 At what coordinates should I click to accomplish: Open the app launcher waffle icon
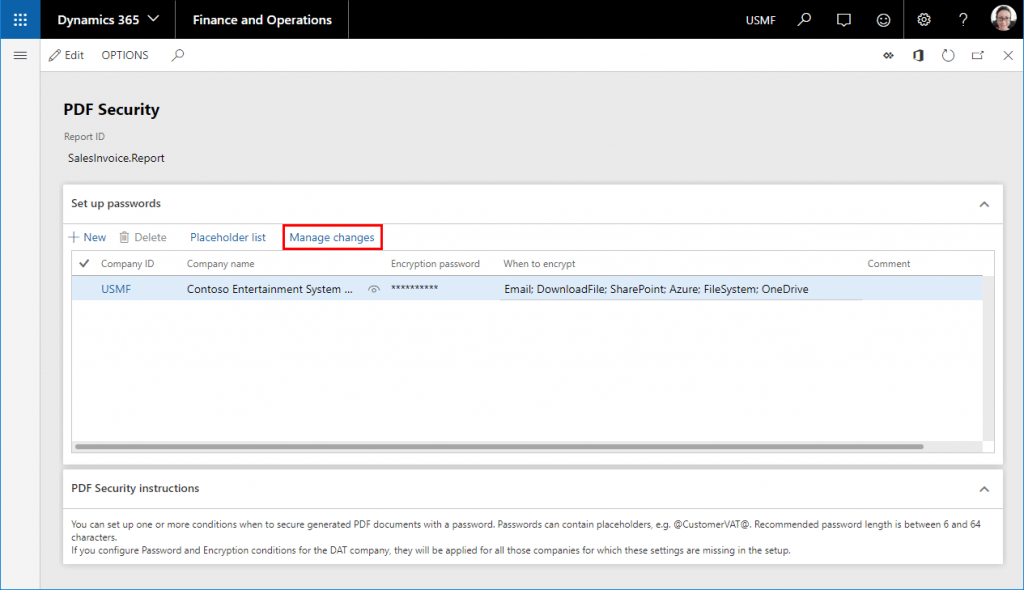point(20,20)
